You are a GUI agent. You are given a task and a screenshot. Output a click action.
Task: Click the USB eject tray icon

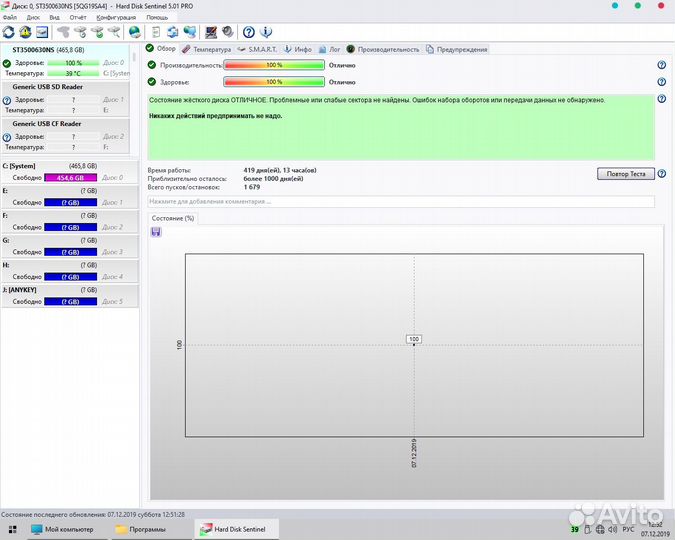(587, 529)
